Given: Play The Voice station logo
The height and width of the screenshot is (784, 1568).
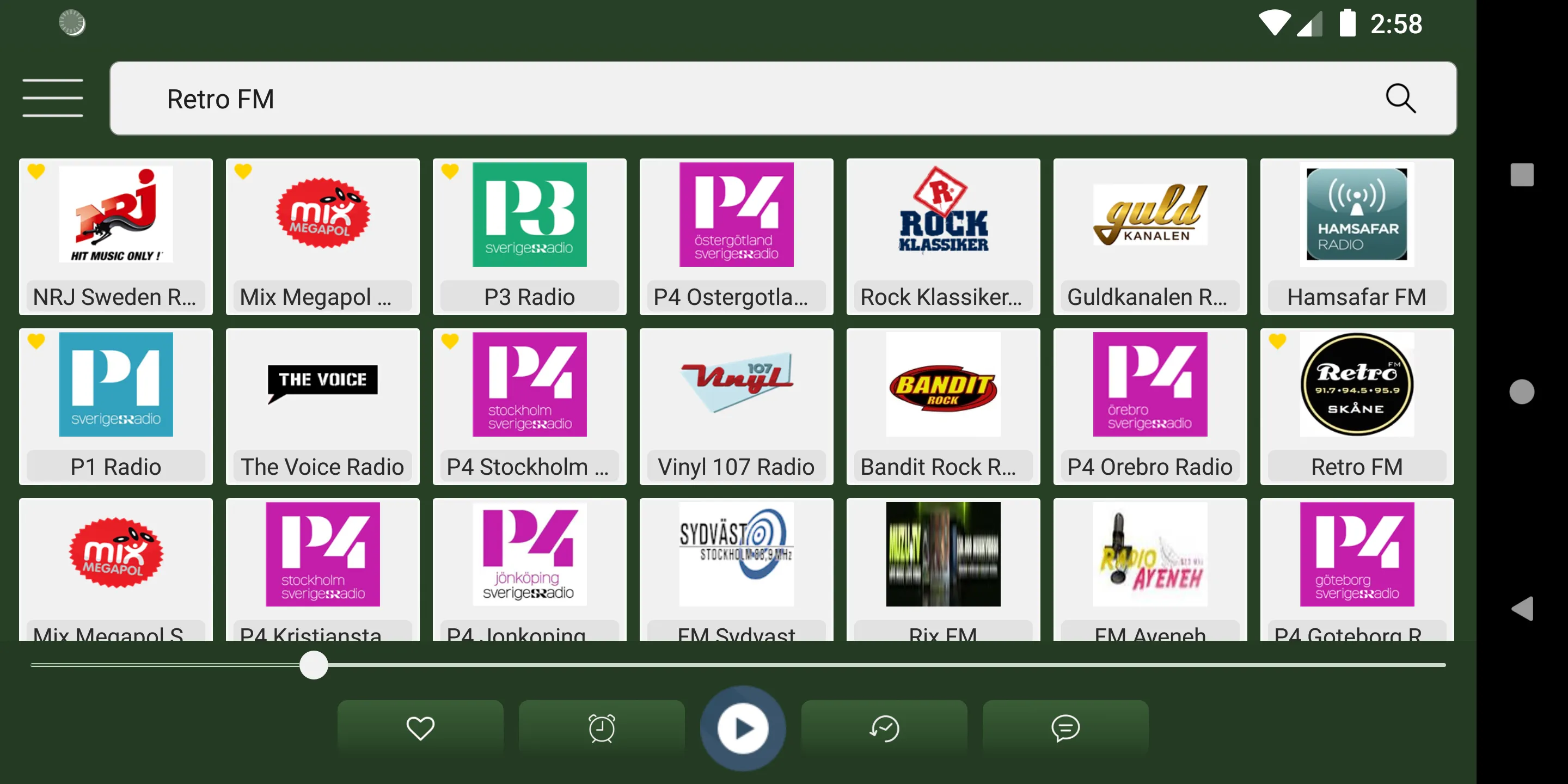Looking at the screenshot, I should [x=323, y=384].
